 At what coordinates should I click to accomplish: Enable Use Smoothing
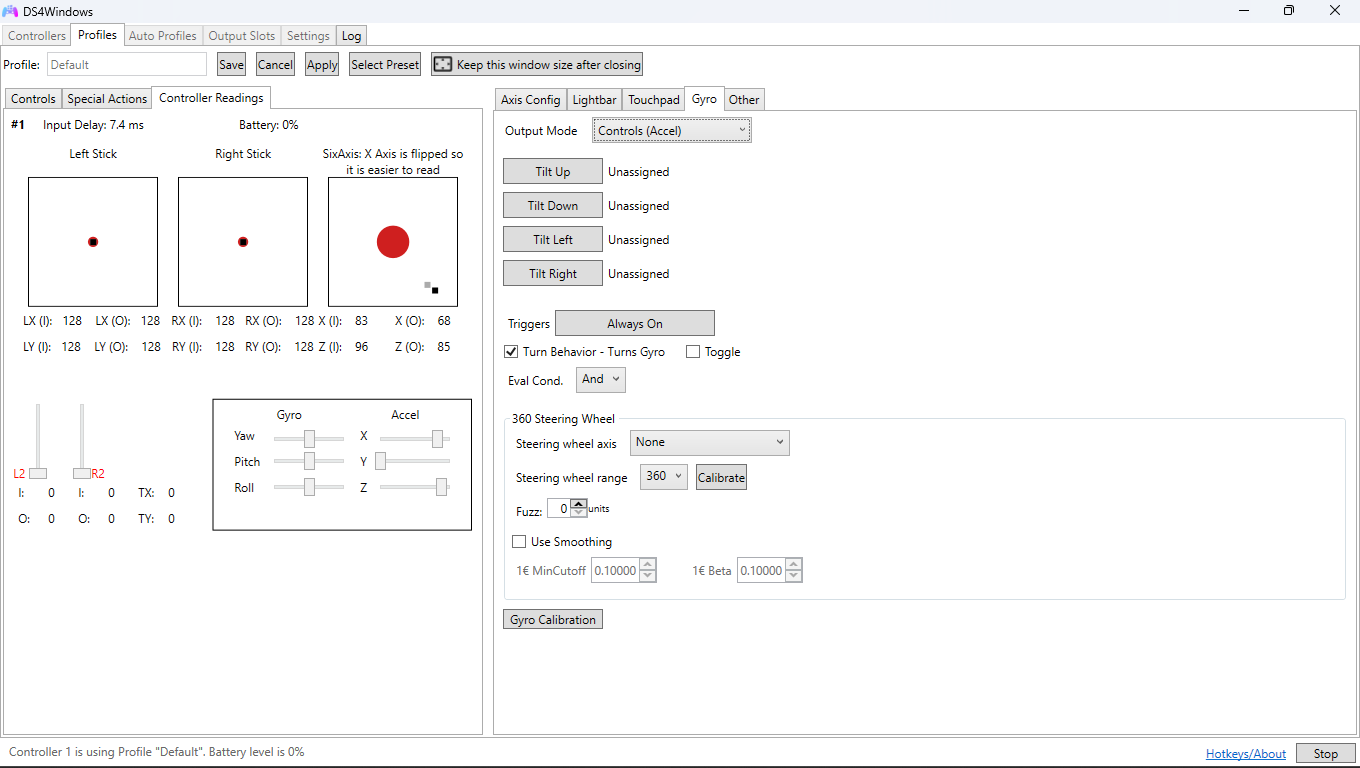click(519, 541)
